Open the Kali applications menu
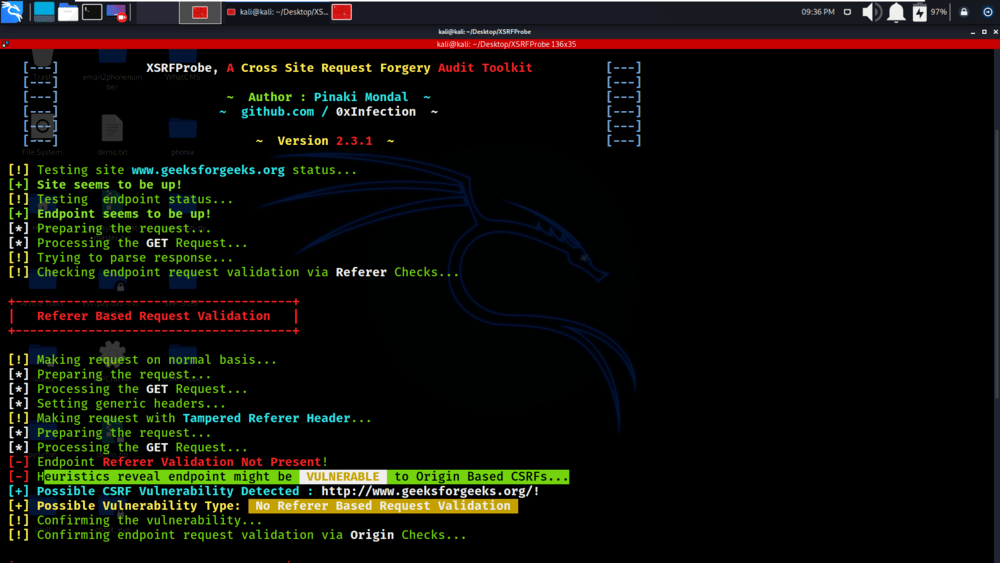This screenshot has width=1000, height=563. [12, 11]
